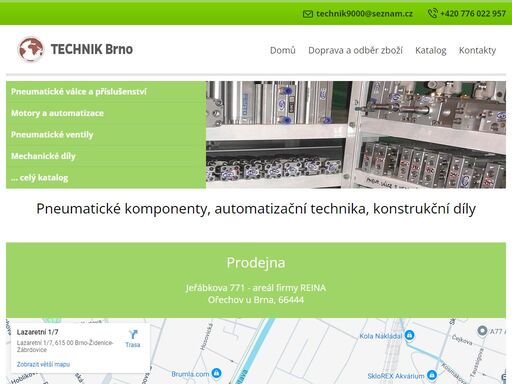Image resolution: width=512 pixels, height=384 pixels.
Task: Open Katalog in top navigation
Action: coord(431,50)
